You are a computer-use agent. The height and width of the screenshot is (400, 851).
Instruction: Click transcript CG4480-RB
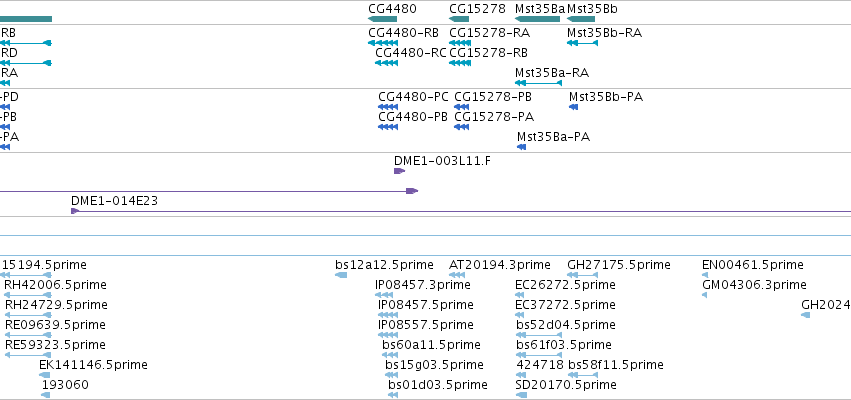[x=403, y=33]
